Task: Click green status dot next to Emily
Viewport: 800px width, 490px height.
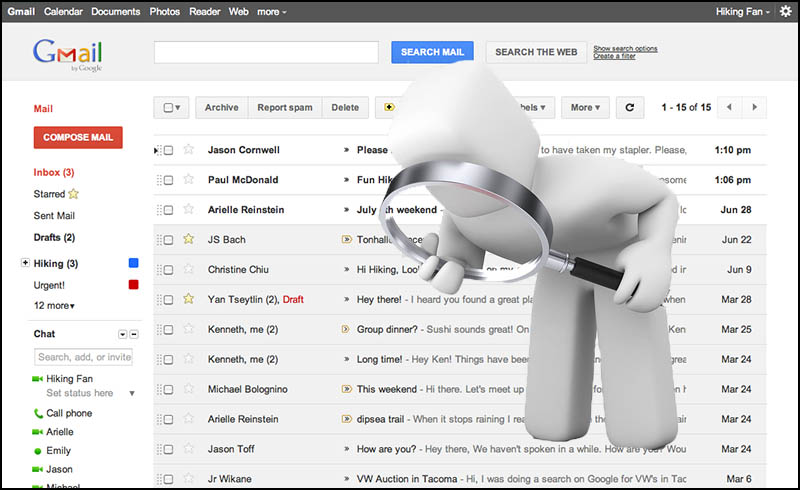Action: [37, 451]
